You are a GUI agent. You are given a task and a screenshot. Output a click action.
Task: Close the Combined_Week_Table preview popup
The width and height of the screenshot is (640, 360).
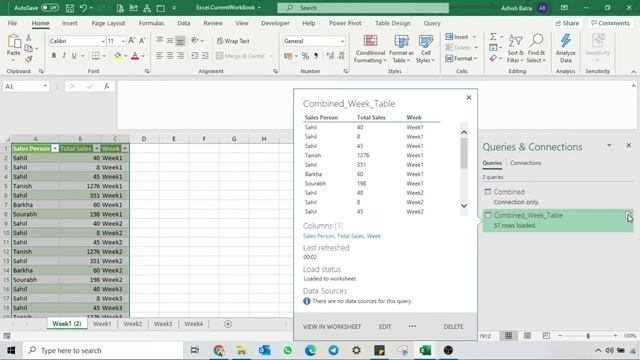coord(469,98)
